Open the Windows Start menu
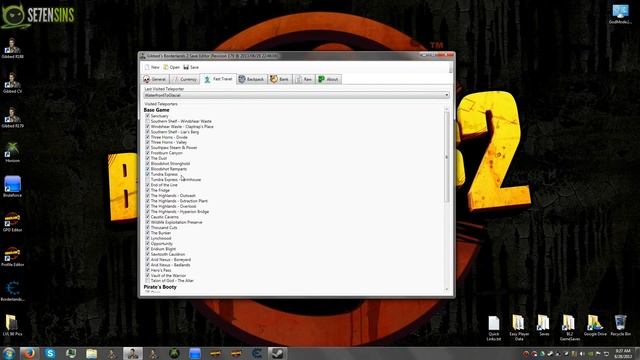This screenshot has height=360, width=640. pos(9,353)
